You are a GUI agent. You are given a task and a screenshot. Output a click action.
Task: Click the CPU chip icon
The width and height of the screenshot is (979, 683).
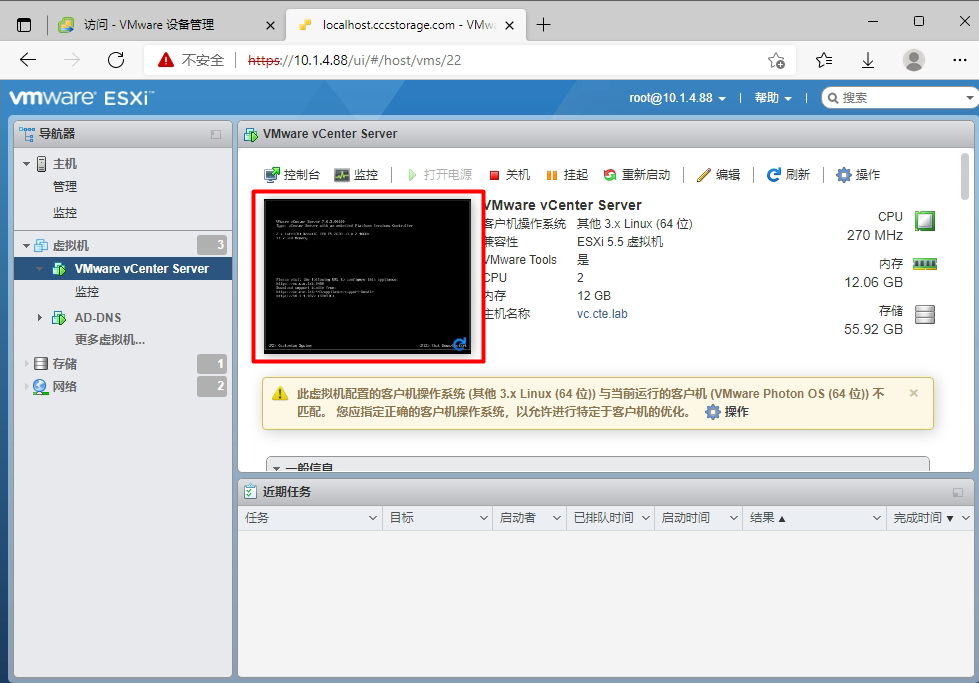pyautogui.click(x=925, y=220)
